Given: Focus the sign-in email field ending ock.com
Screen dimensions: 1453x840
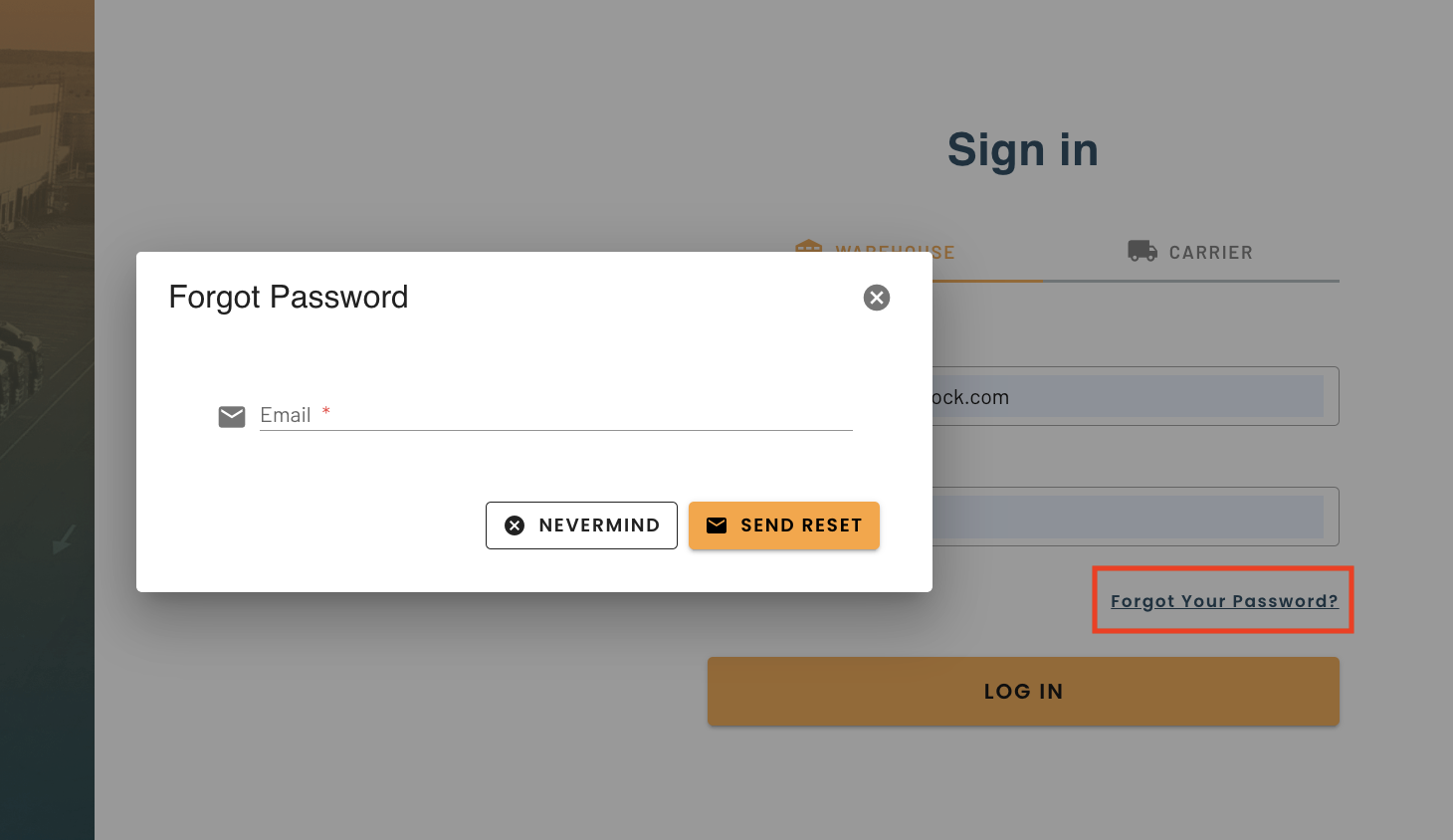Looking at the screenshot, I should [x=1136, y=396].
